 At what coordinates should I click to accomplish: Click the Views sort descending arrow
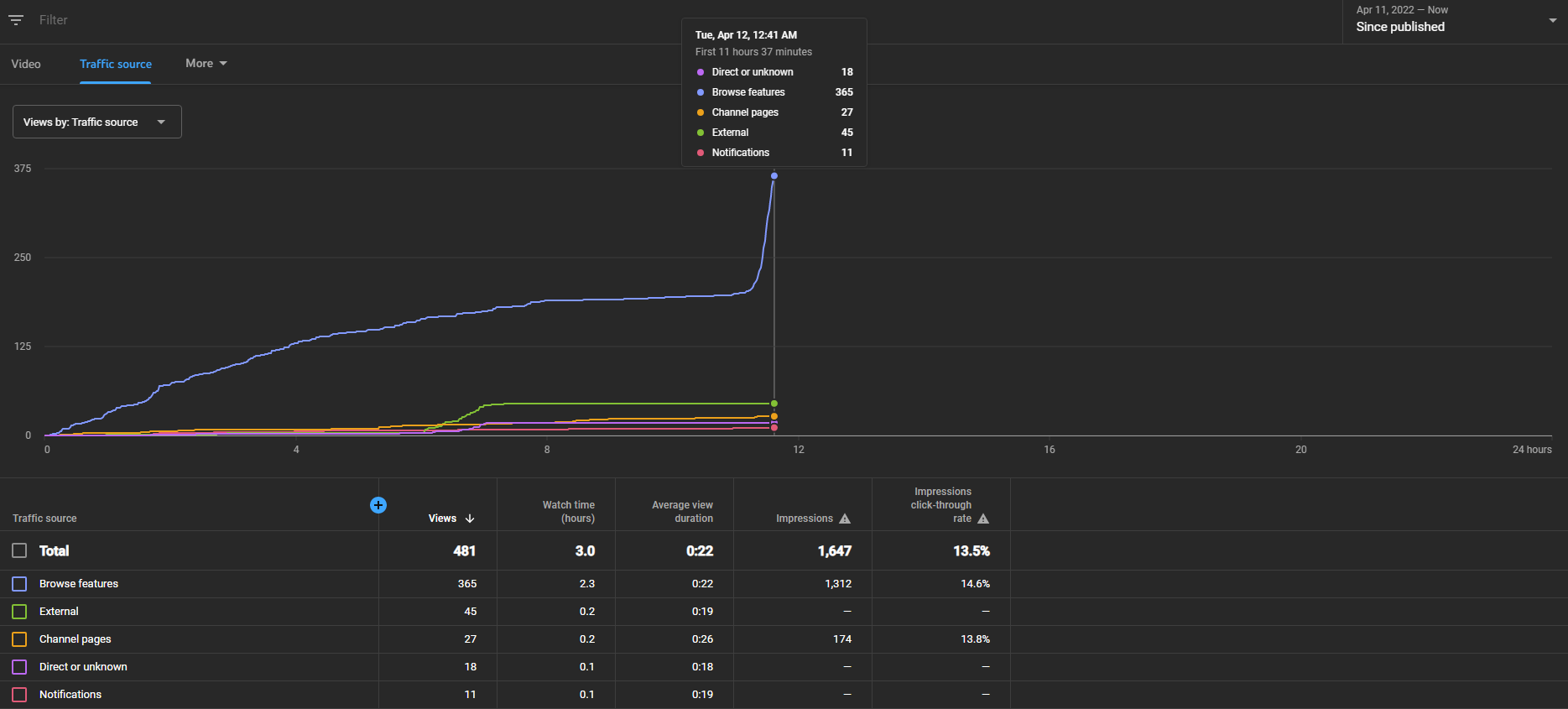[x=470, y=519]
